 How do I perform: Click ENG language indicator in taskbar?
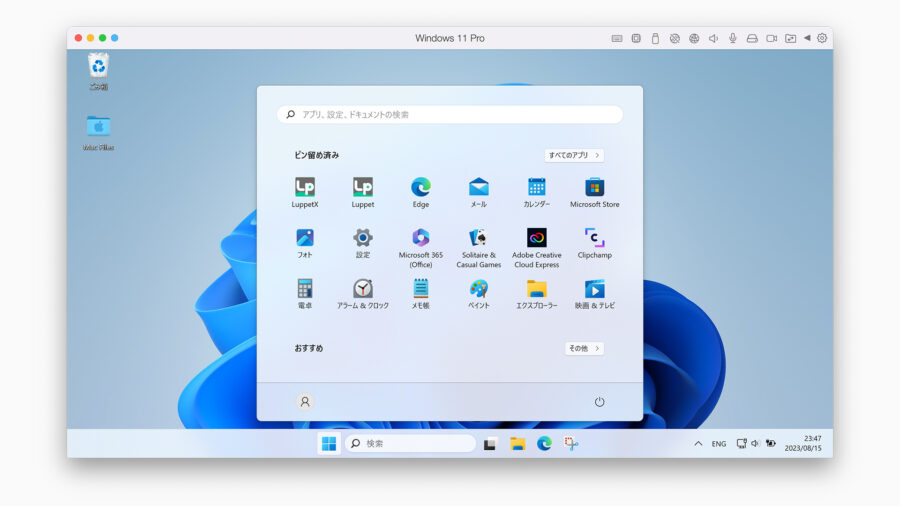719,444
